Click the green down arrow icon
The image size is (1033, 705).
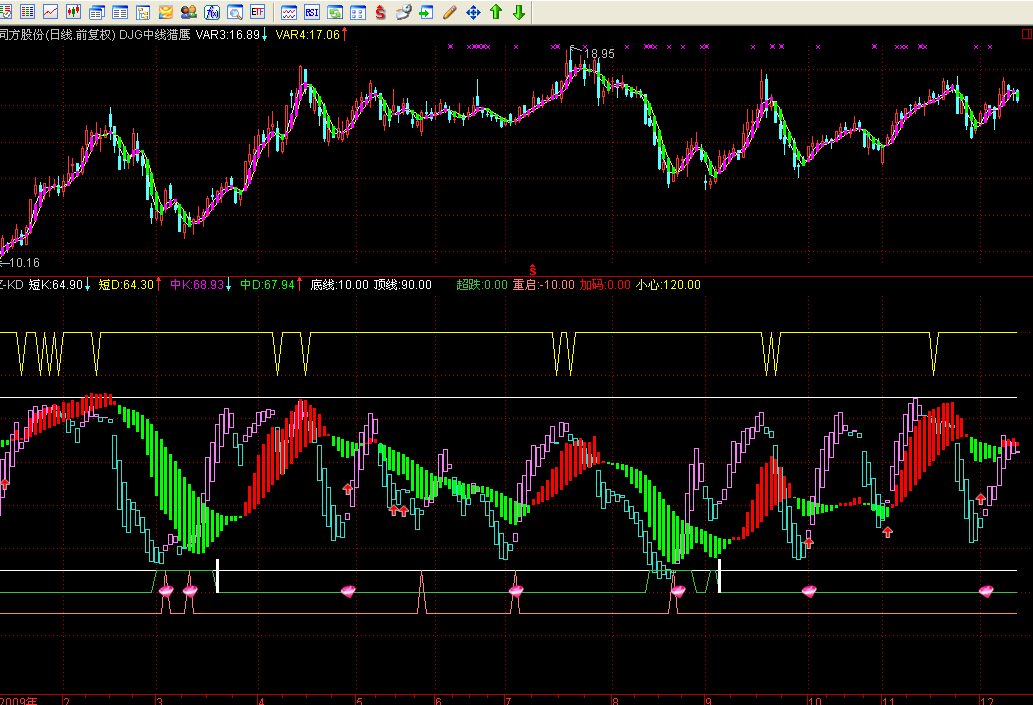pyautogui.click(x=518, y=12)
